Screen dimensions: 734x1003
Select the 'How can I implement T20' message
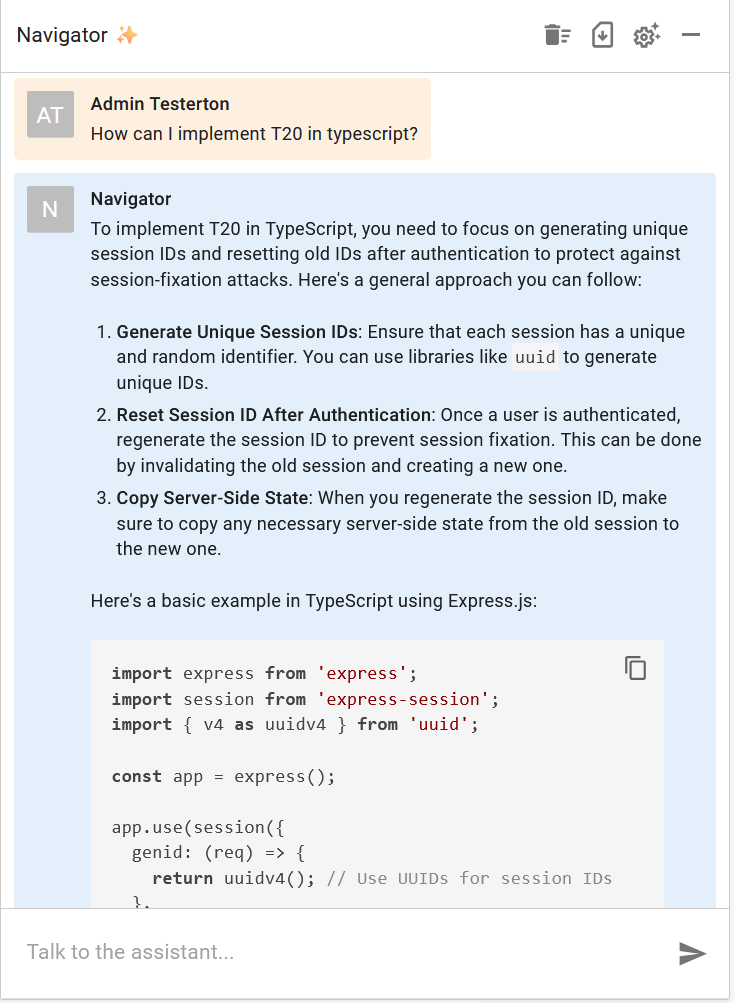pos(254,134)
